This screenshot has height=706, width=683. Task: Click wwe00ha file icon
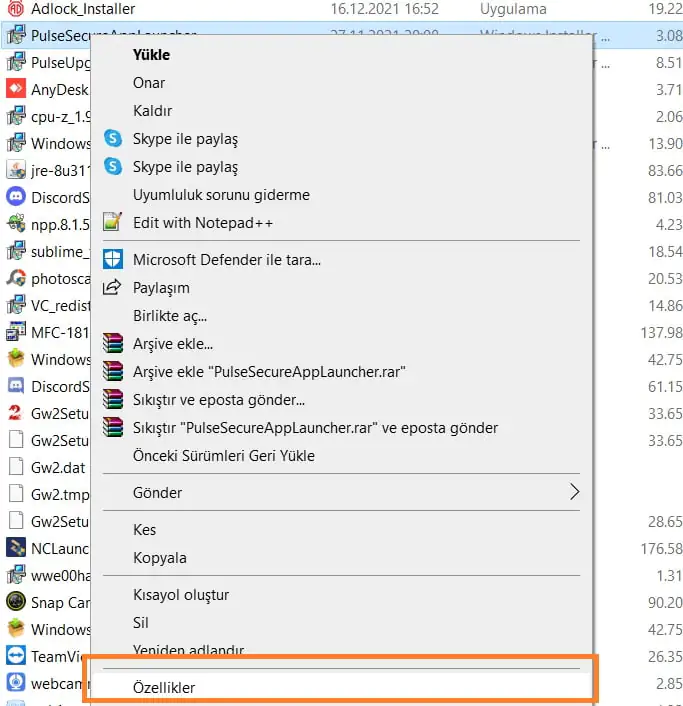(16, 575)
